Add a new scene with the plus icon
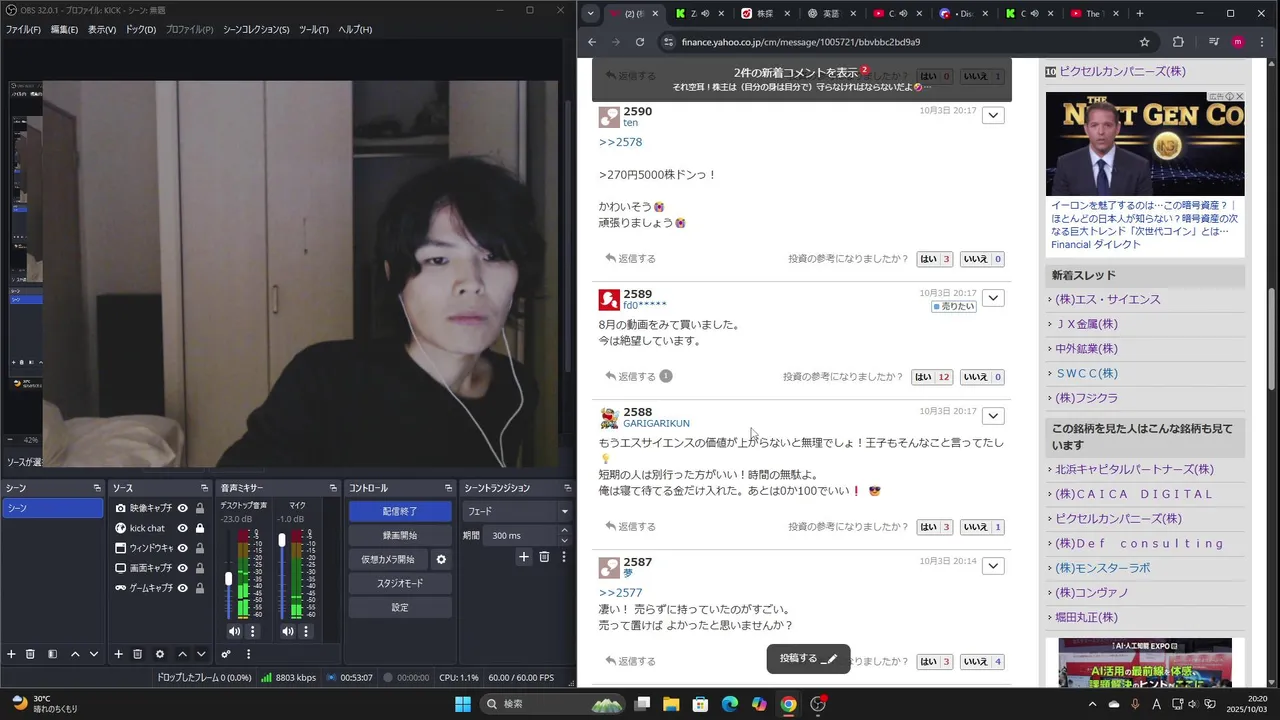The width and height of the screenshot is (1280, 720). 11,654
